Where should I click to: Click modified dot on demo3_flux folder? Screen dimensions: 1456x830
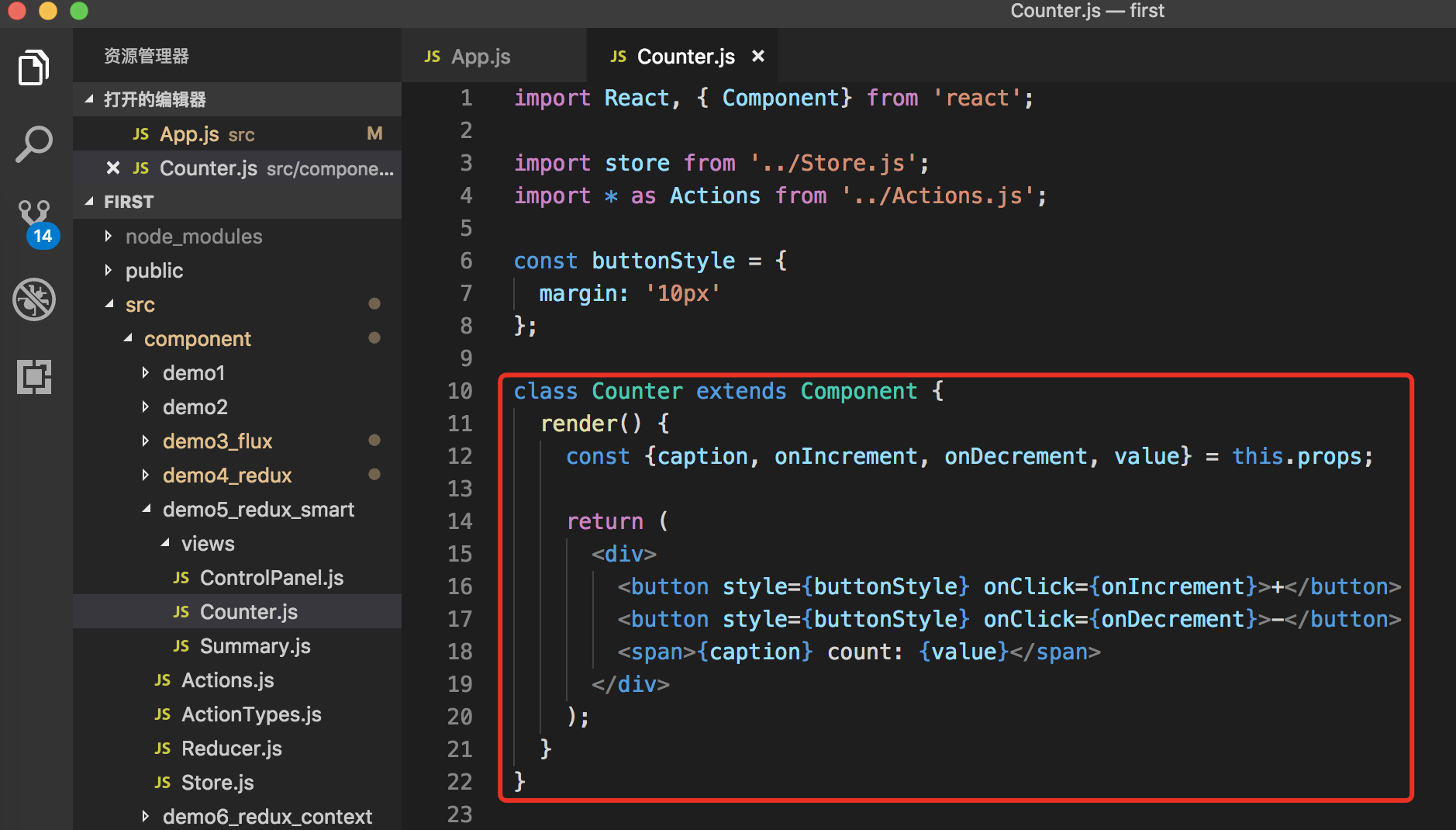(x=374, y=440)
